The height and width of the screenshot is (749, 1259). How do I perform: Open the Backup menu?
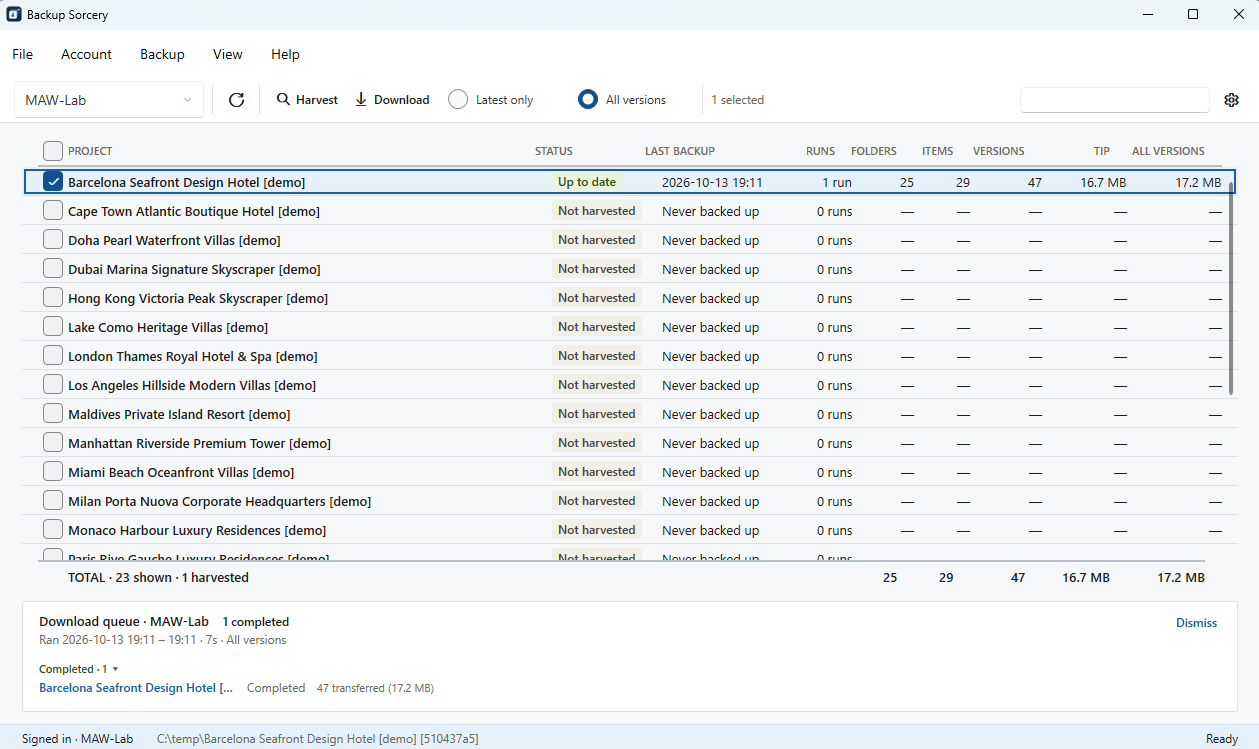click(x=162, y=54)
